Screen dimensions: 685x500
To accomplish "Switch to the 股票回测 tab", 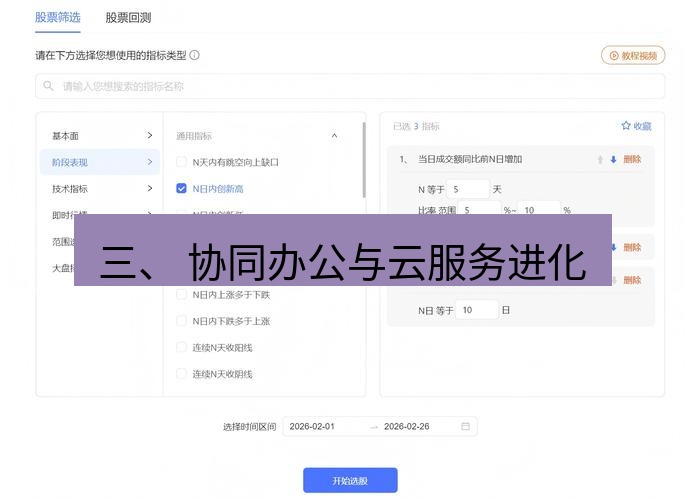I will coord(128,18).
